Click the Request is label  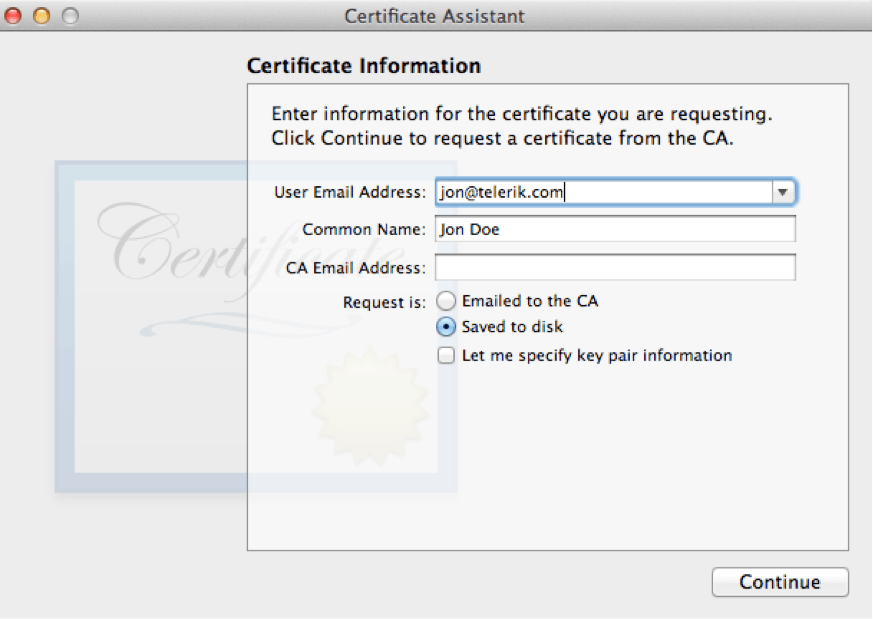click(384, 301)
